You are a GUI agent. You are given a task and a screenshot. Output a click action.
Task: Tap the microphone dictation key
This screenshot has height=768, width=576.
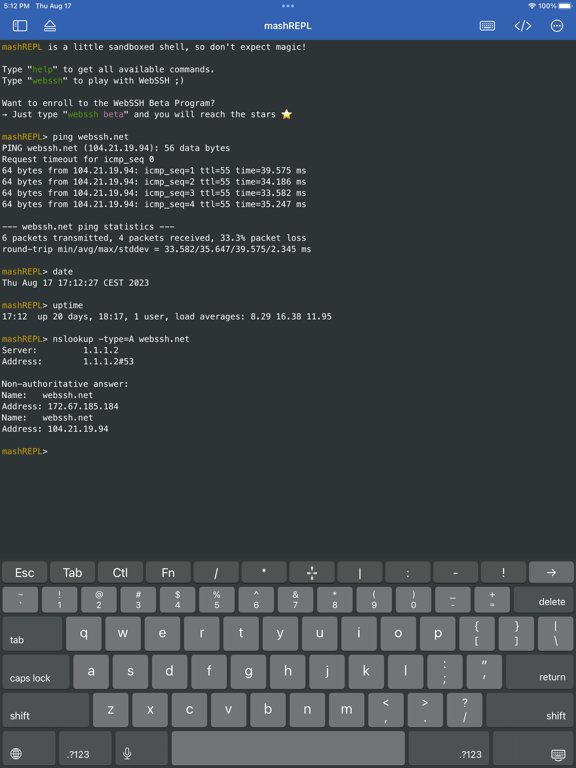coord(141,749)
